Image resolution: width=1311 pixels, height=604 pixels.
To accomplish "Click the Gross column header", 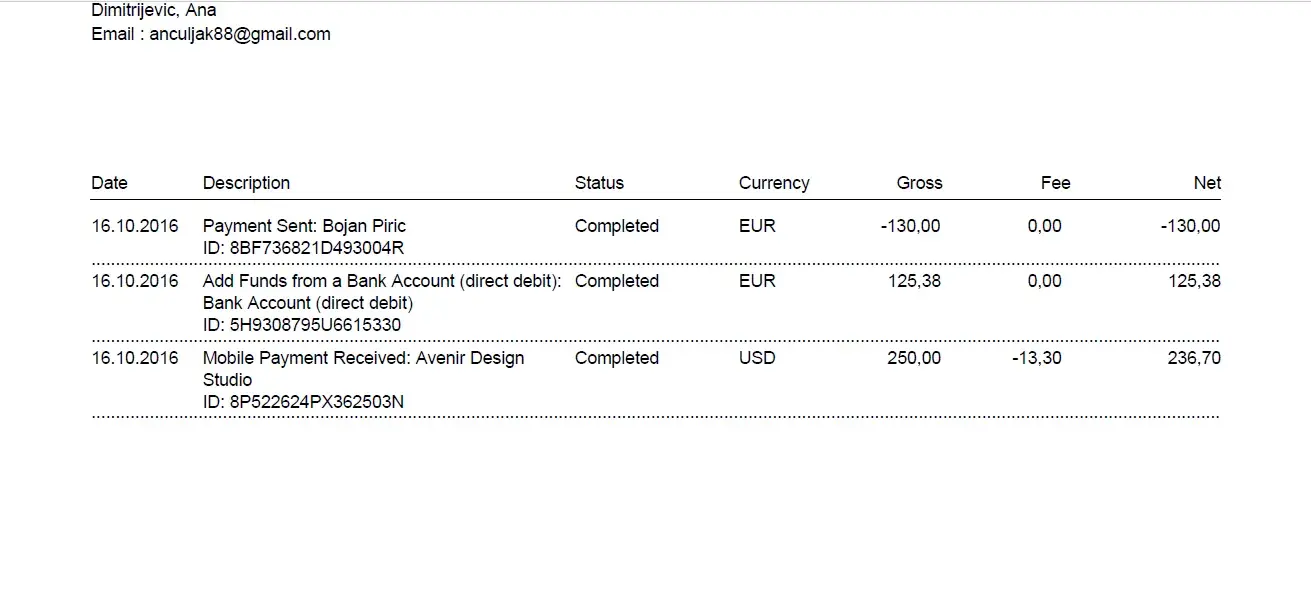I will [919, 183].
